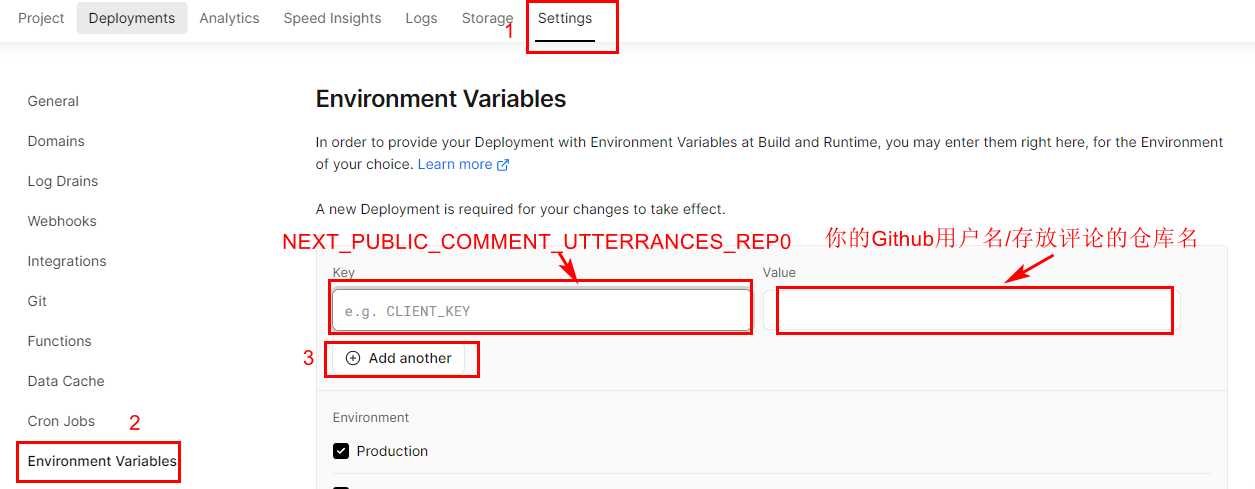Screen dimensions: 1255x489
Task: Open the Analytics tab
Action: 229,18
